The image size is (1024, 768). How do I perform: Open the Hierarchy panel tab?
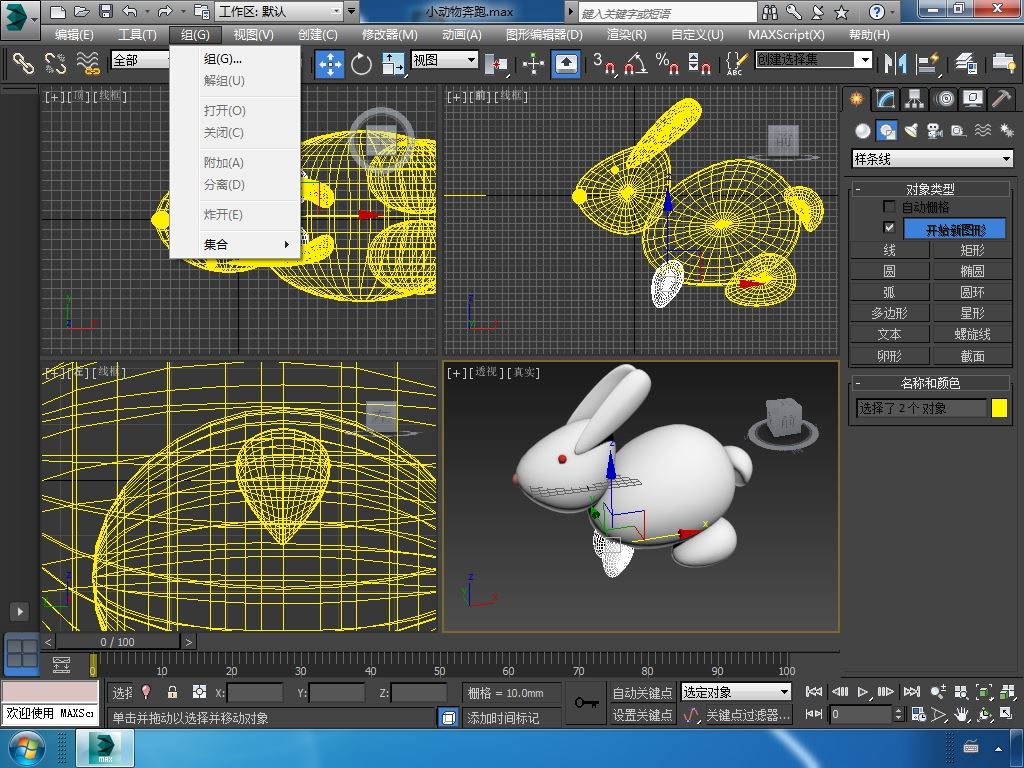pos(914,99)
